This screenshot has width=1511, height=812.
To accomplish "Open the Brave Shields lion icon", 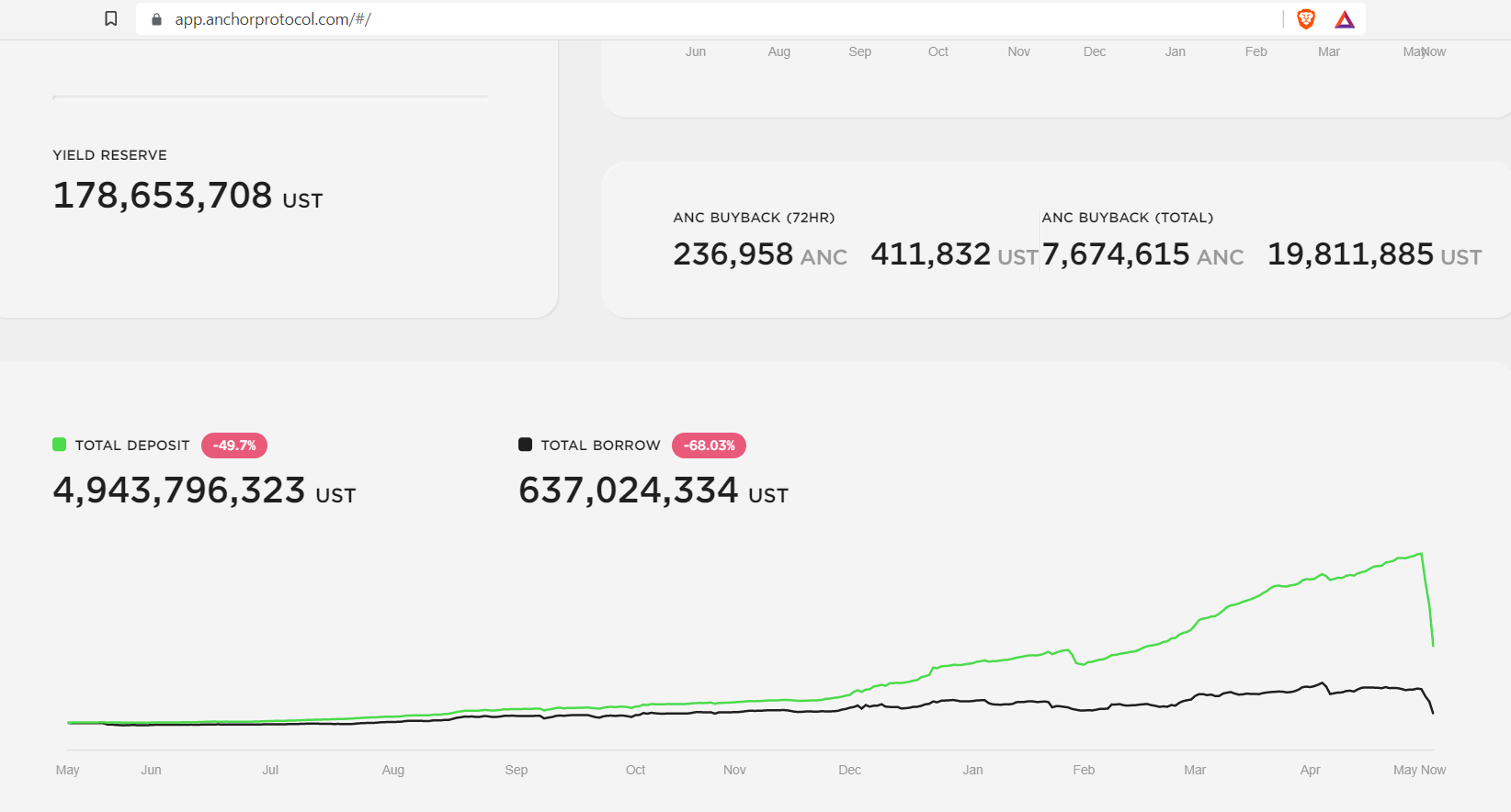I will 1306,19.
